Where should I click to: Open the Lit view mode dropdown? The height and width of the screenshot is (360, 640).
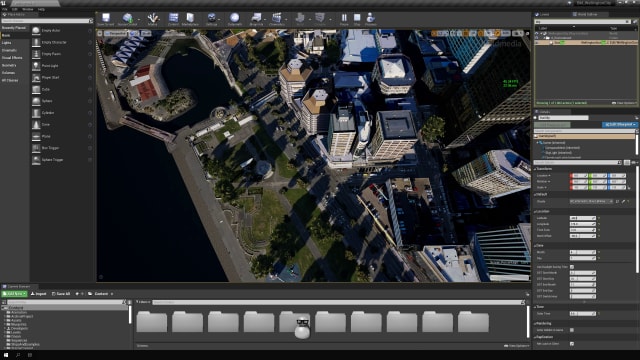click(x=134, y=33)
